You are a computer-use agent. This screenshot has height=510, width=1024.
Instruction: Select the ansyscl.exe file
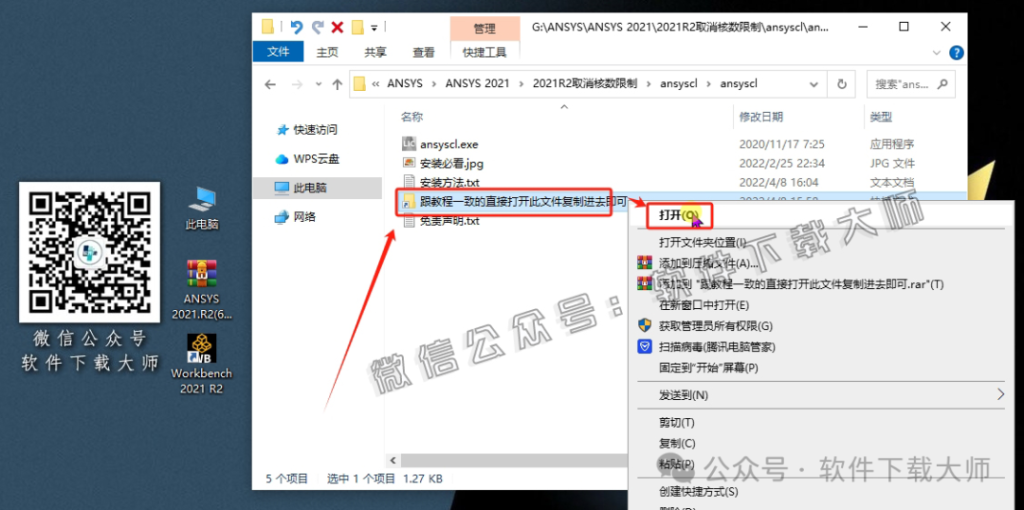(441, 144)
